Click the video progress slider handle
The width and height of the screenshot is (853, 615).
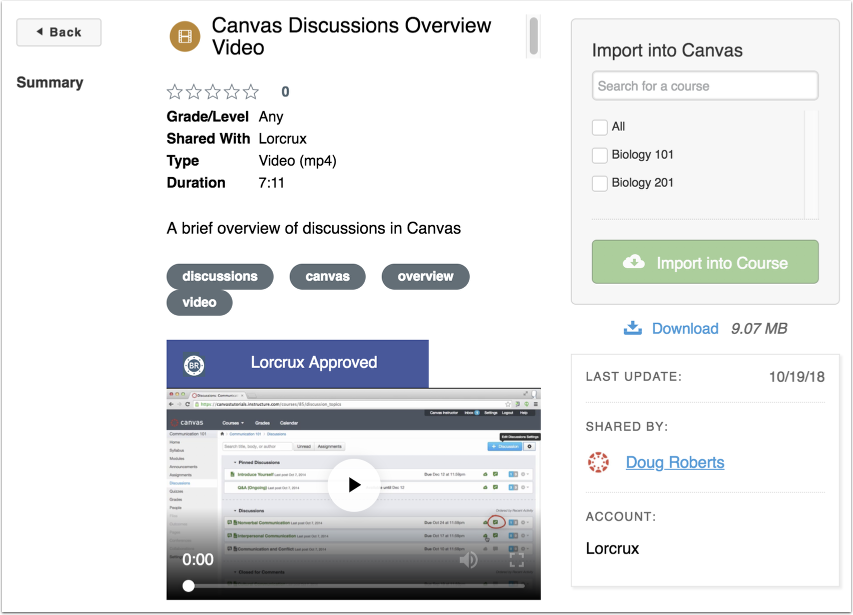[x=188, y=586]
